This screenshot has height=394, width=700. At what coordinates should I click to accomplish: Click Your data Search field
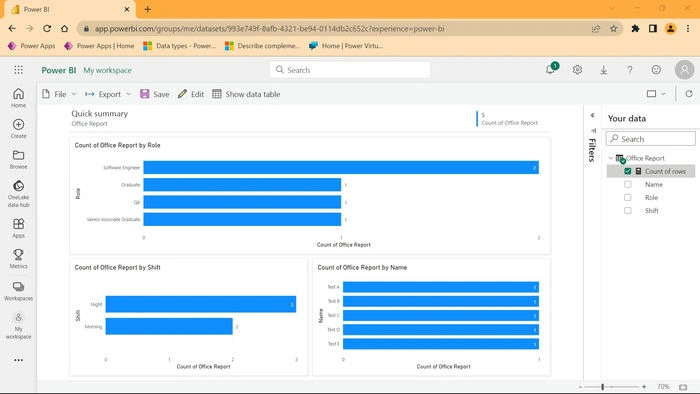pos(650,139)
